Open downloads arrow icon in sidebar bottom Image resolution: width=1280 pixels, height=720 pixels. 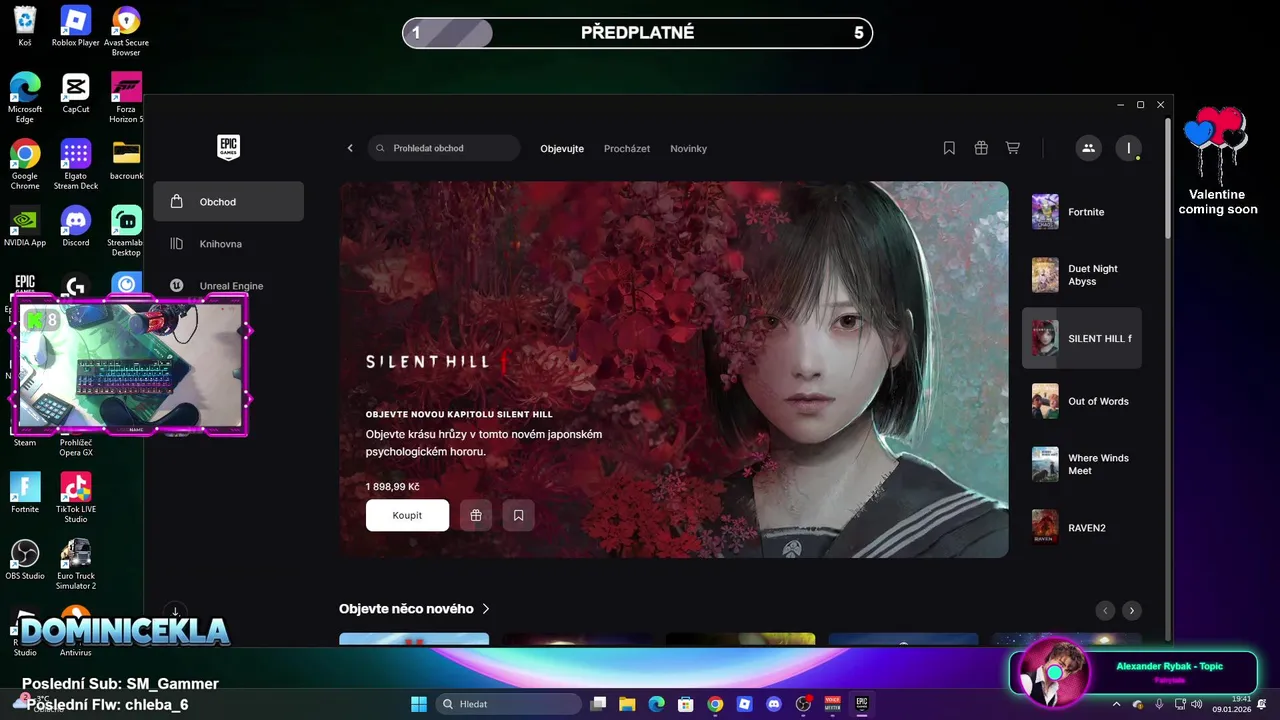click(x=175, y=611)
